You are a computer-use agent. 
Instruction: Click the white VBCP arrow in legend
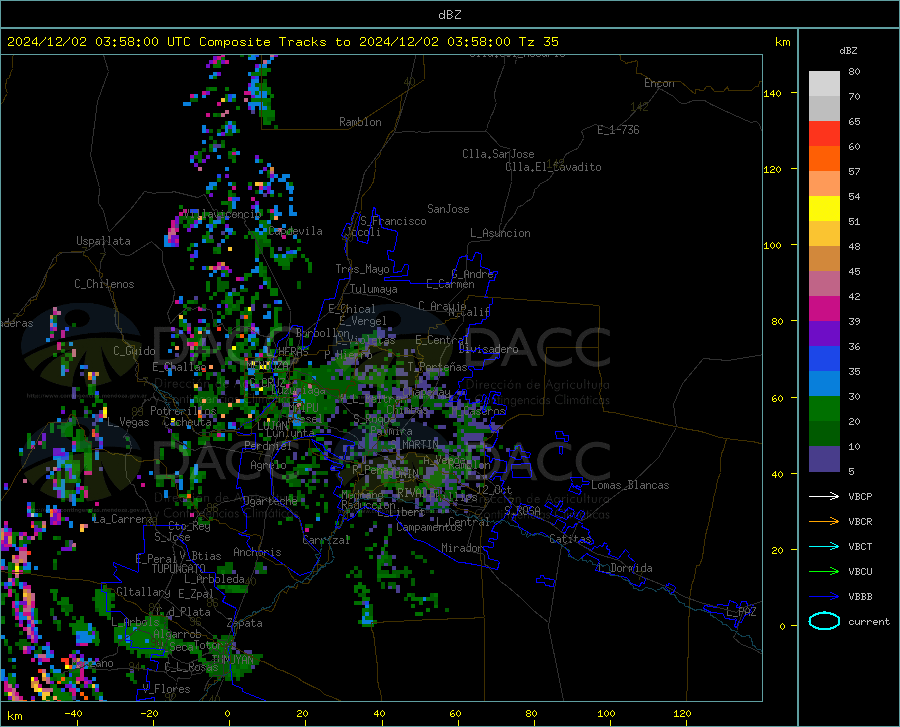tap(824, 496)
